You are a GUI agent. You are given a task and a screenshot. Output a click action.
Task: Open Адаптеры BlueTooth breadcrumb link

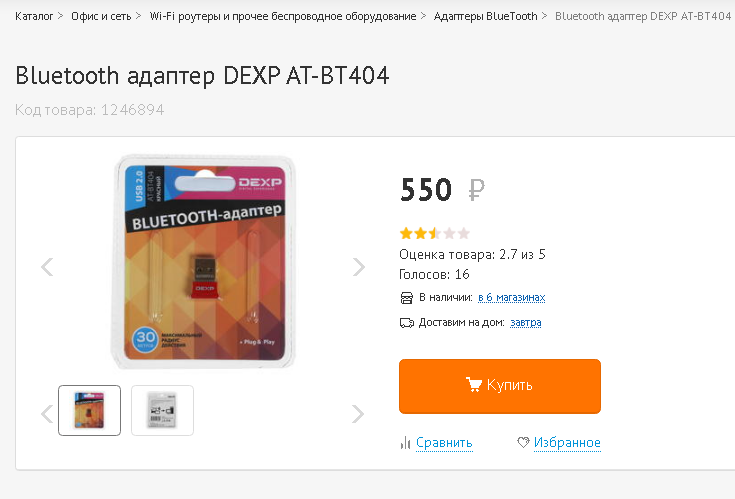485,16
